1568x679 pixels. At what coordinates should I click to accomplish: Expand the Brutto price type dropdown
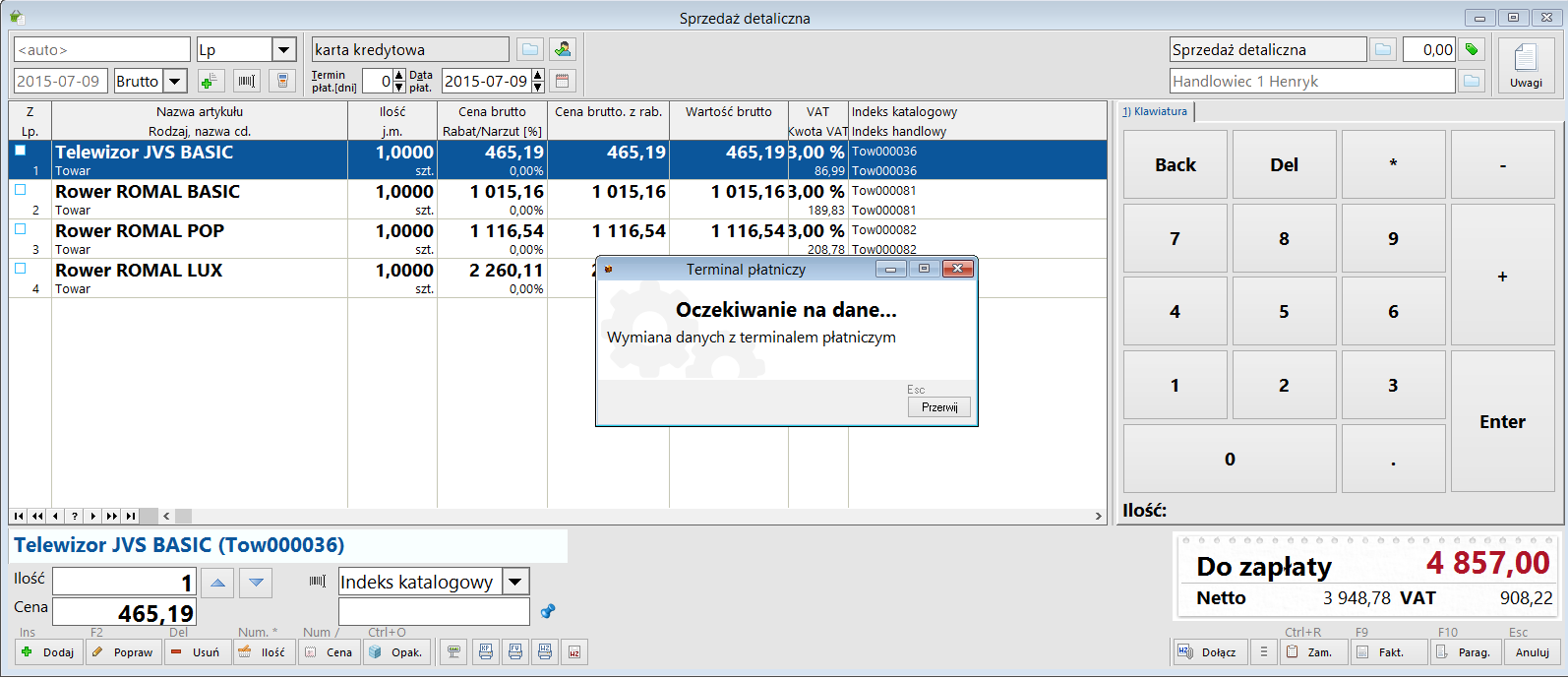tap(175, 81)
